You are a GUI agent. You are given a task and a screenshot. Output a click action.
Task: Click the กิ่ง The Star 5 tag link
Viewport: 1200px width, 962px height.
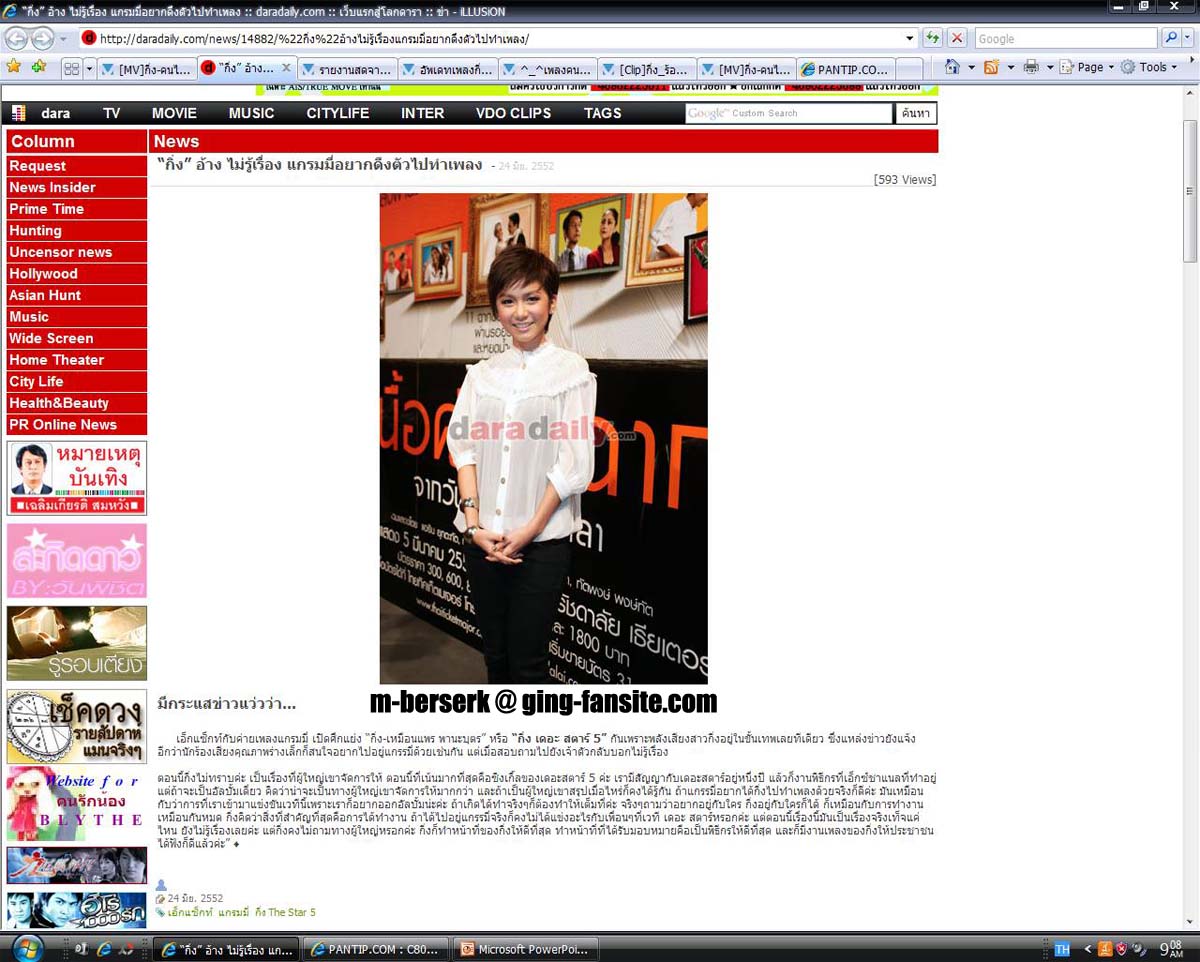tap(285, 912)
